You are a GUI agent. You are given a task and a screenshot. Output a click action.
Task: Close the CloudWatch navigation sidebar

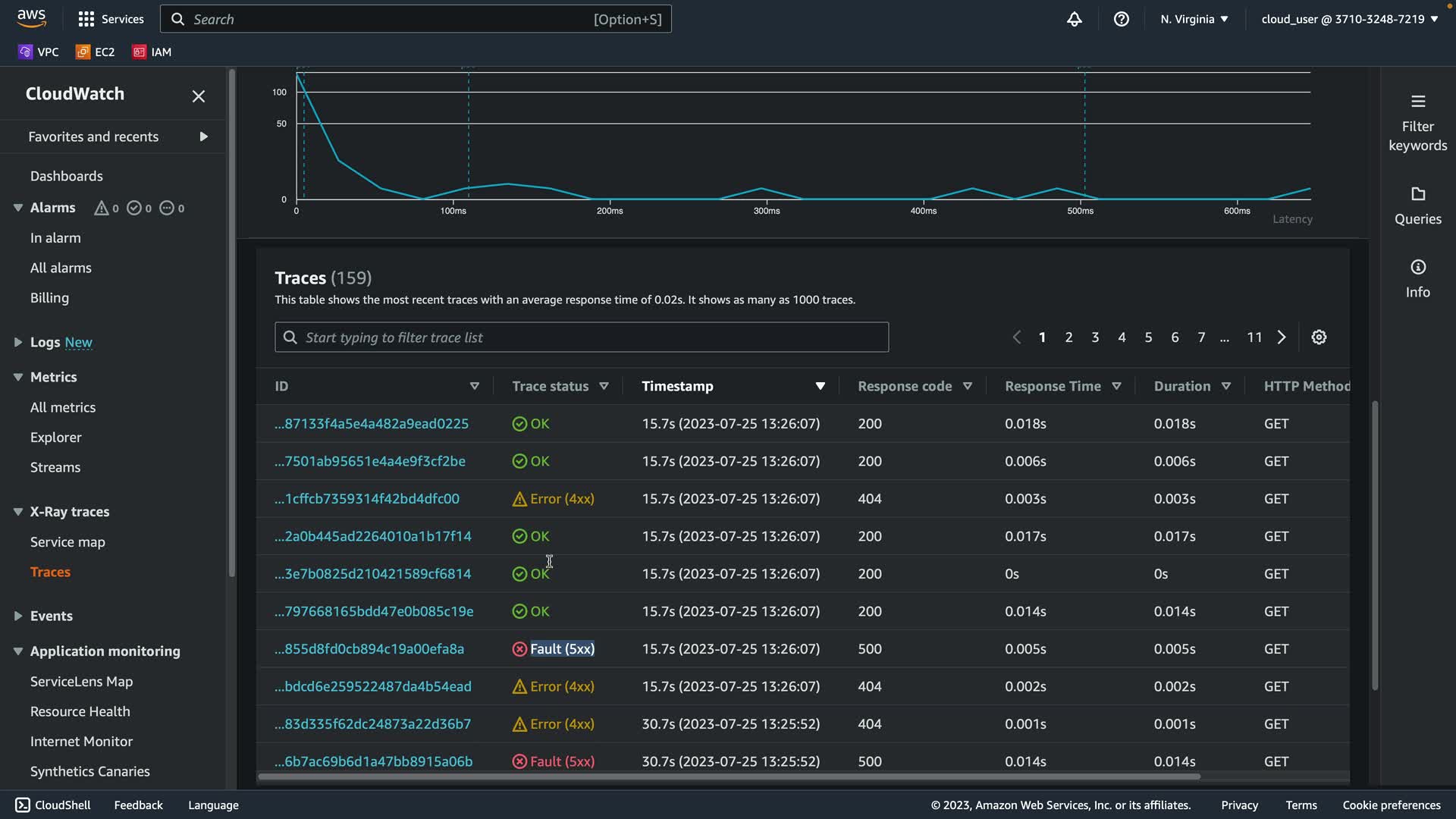199,96
